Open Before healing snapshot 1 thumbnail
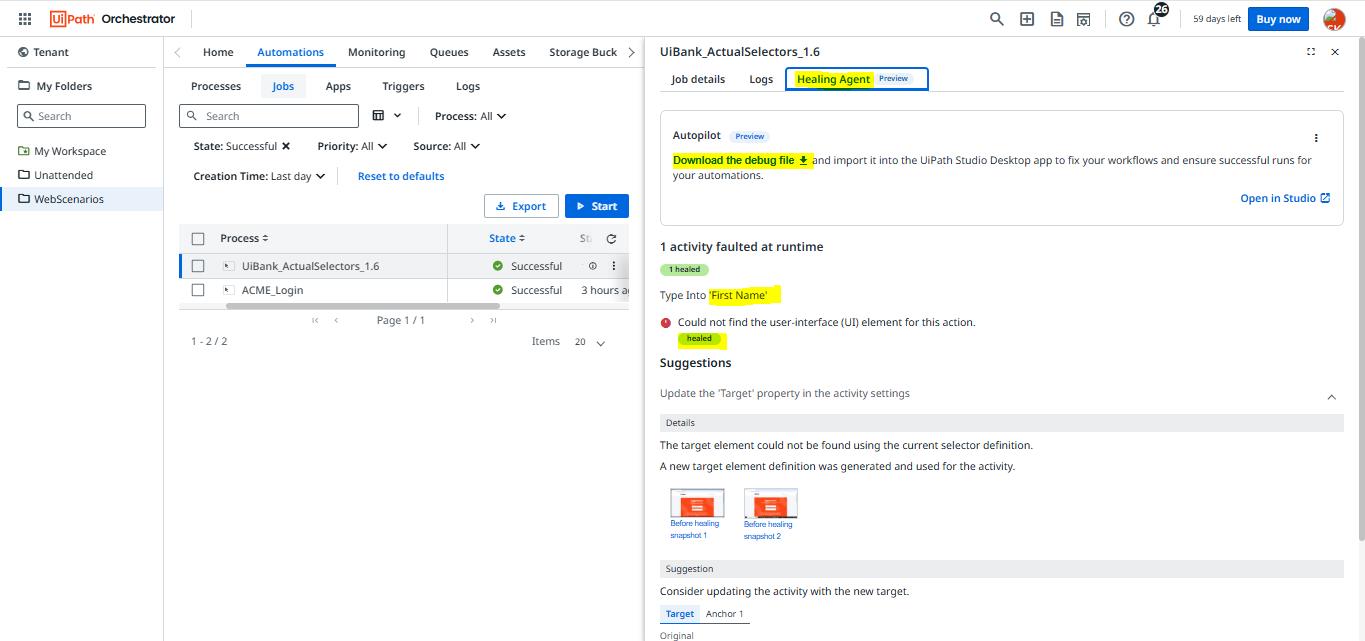 [x=696, y=503]
